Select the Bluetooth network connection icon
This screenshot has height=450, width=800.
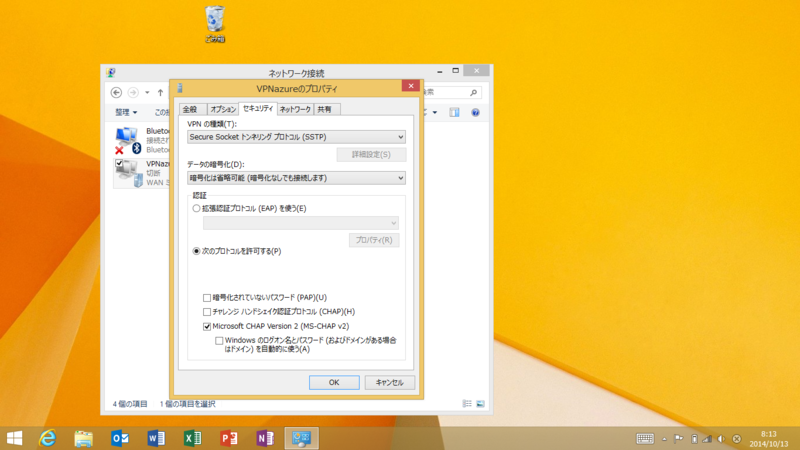[x=127, y=140]
